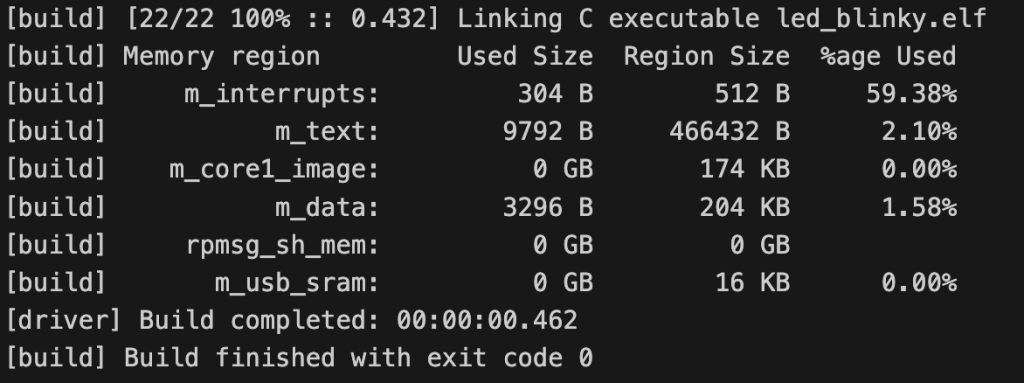The width and height of the screenshot is (1024, 383).
Task: Click the Build completed time 00:00:00.462
Action: pos(487,321)
